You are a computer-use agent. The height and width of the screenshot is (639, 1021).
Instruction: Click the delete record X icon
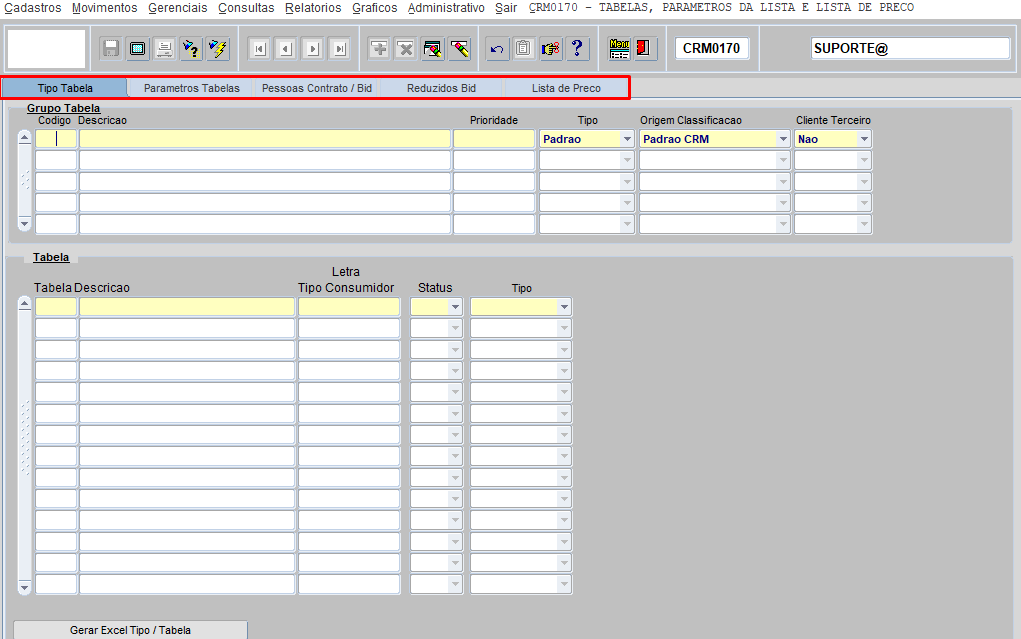[x=406, y=49]
